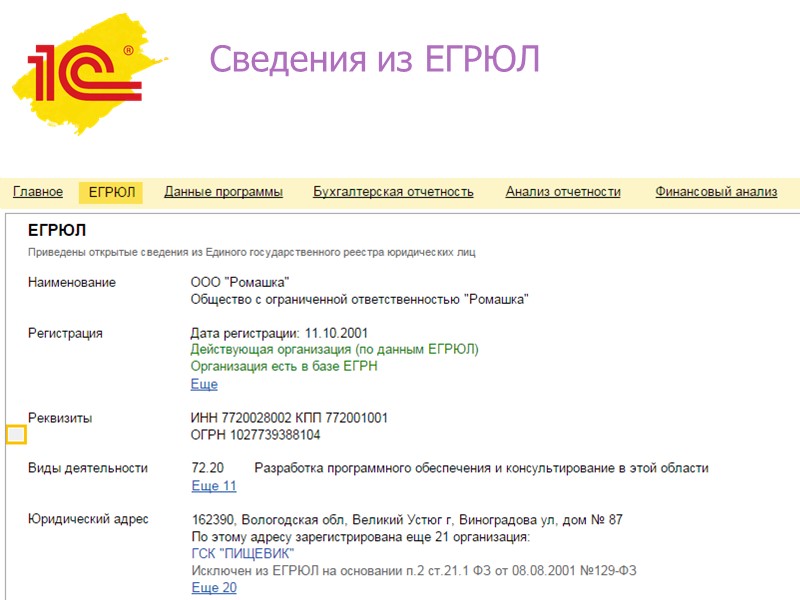Switch to Данные программы tab
Screen dimensions: 800x600
pos(223,192)
